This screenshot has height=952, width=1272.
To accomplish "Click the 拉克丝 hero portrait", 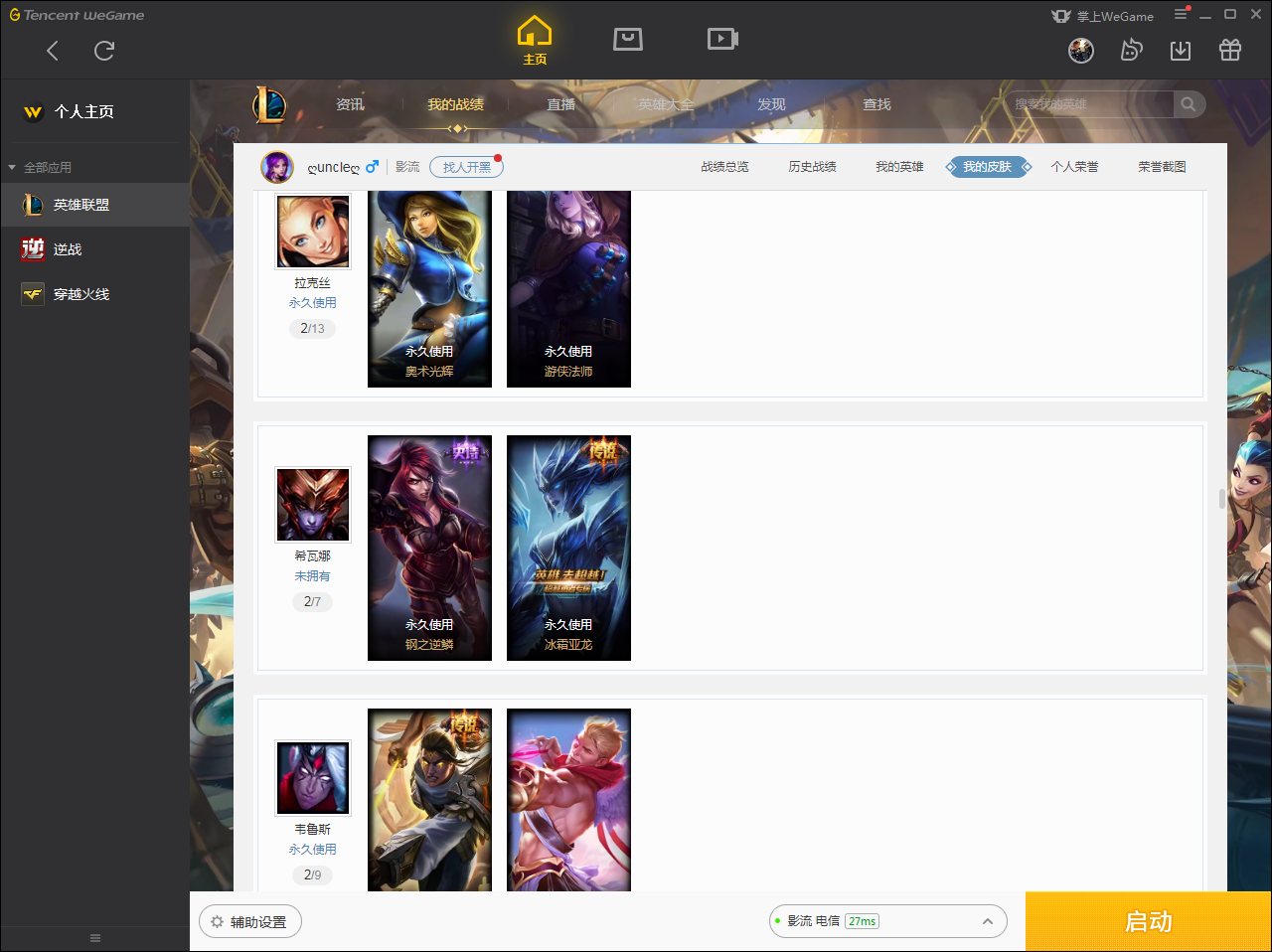I will pos(313,231).
